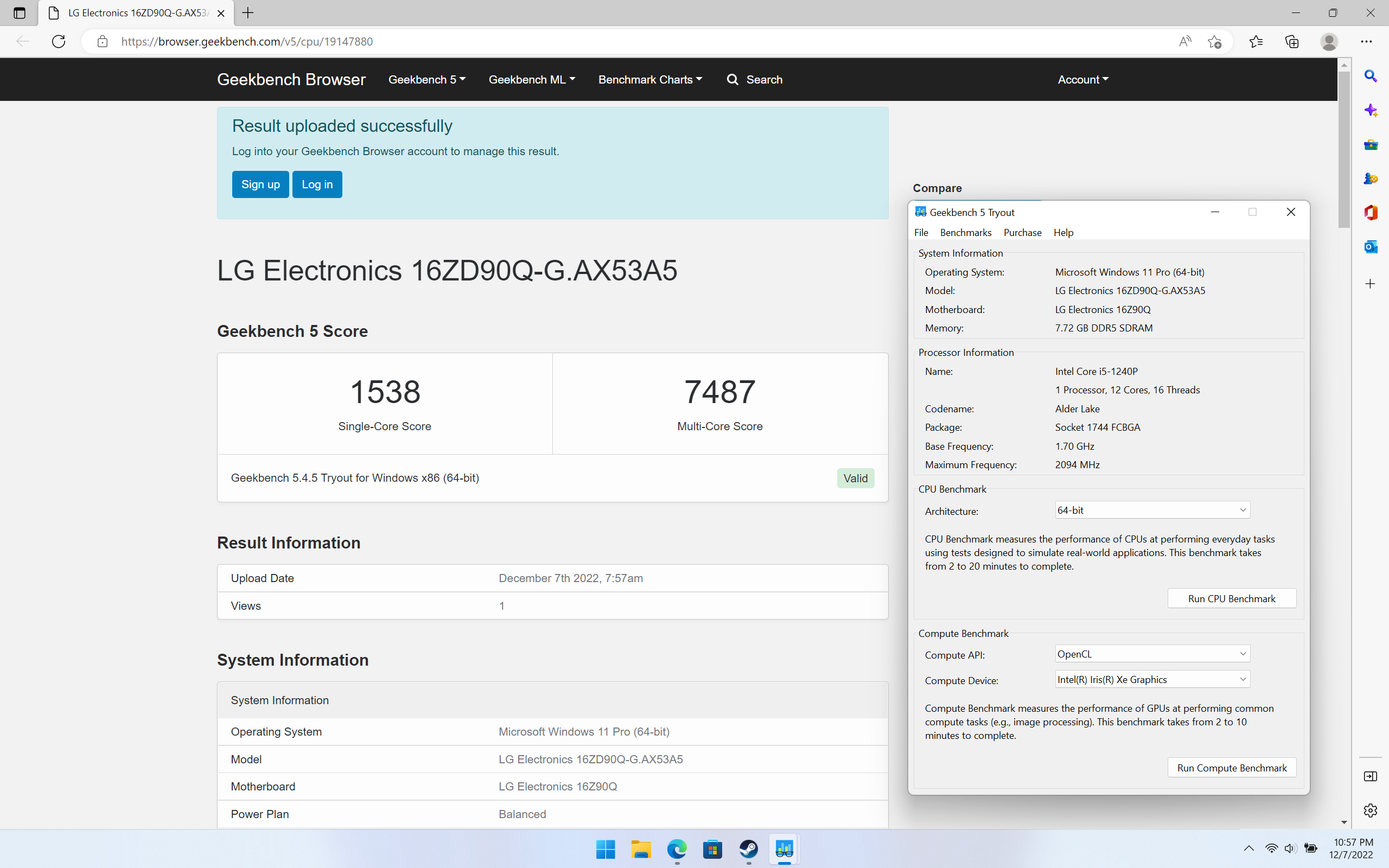Open the Purchase menu in Geekbench
Viewport: 1389px width, 868px height.
(x=1022, y=233)
